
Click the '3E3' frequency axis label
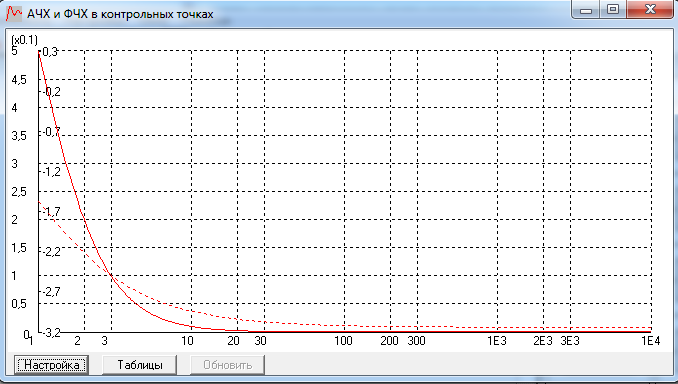(570, 341)
